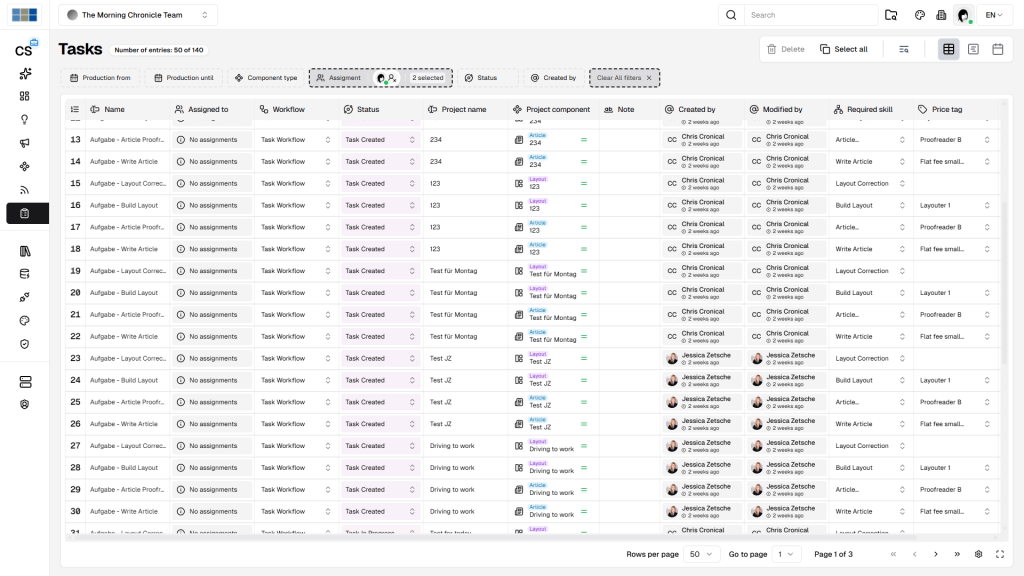The width and height of the screenshot is (1024, 576).
Task: Open the Production from date filter
Action: [x=100, y=78]
